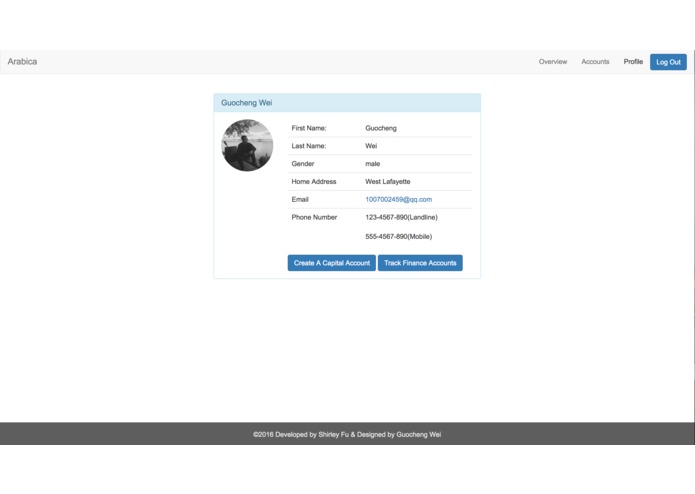Click the ©2016 footer credit text
This screenshot has height=494, width=695.
[347, 435]
